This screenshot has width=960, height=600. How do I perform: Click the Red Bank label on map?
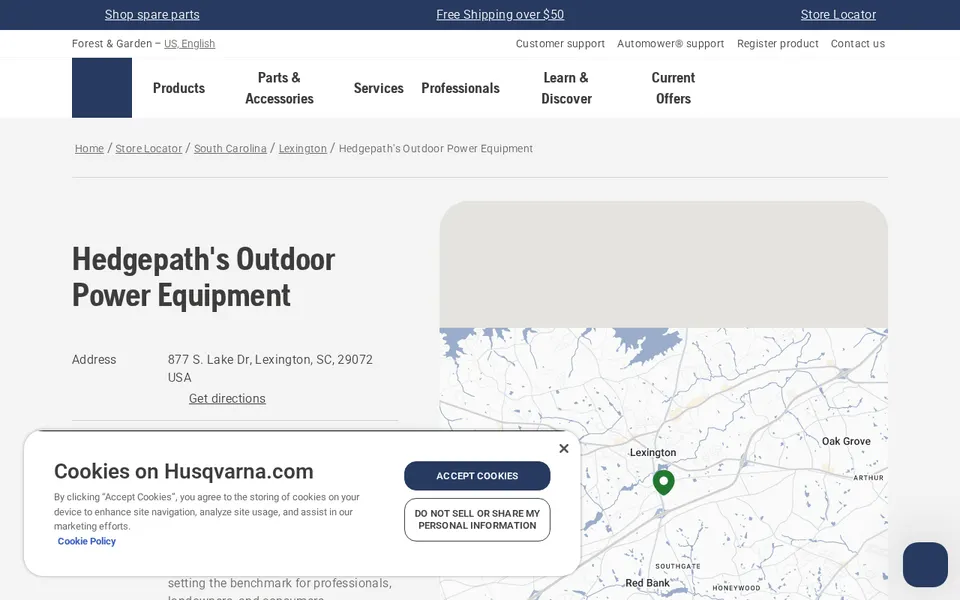coord(647,583)
